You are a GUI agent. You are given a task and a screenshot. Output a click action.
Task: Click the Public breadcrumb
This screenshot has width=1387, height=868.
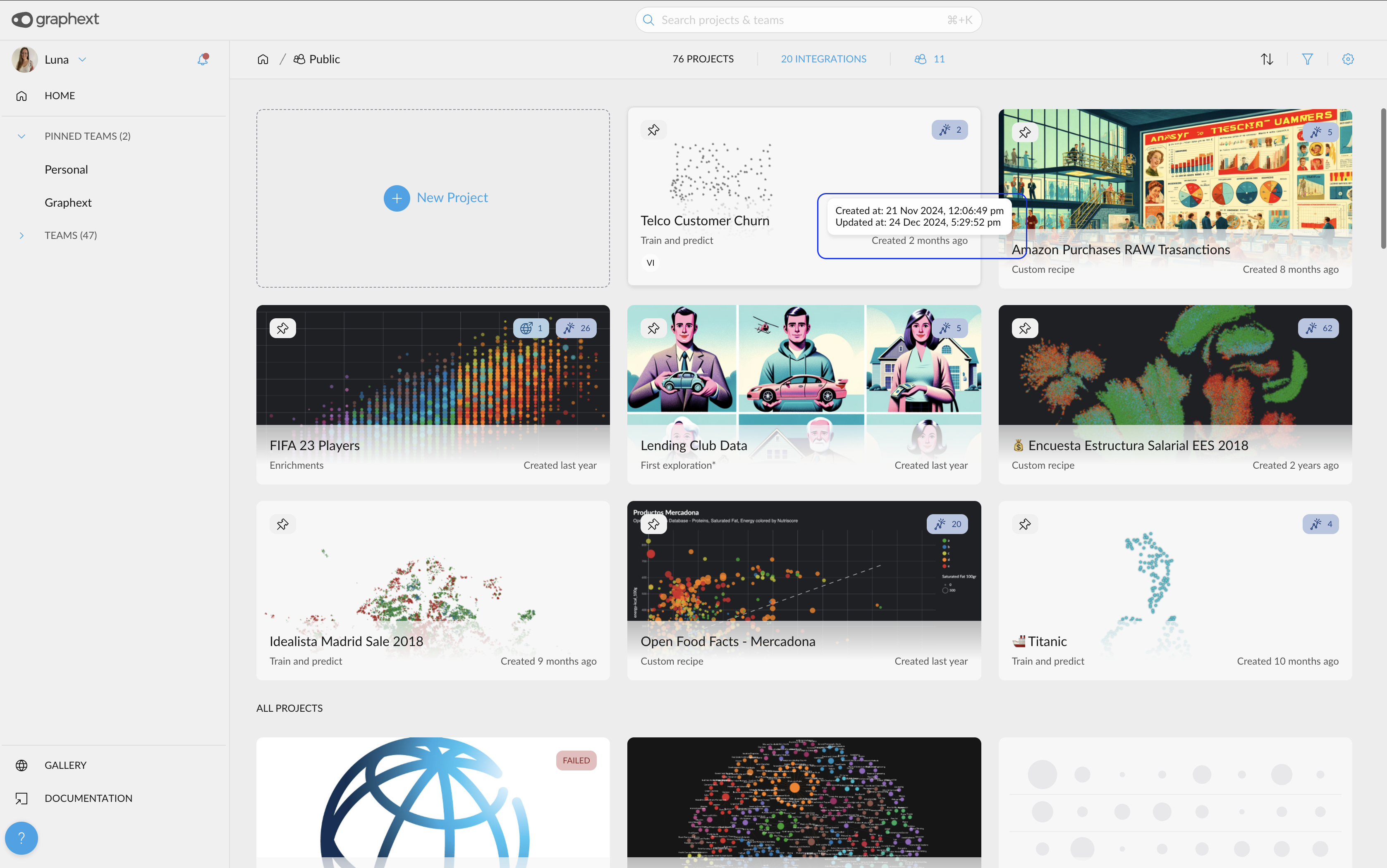[317, 59]
